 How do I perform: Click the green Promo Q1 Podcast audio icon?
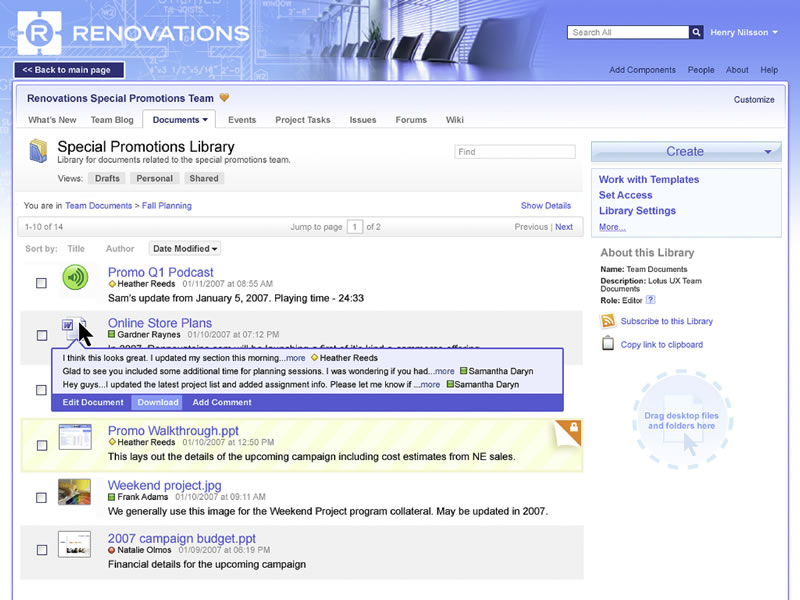tap(74, 277)
